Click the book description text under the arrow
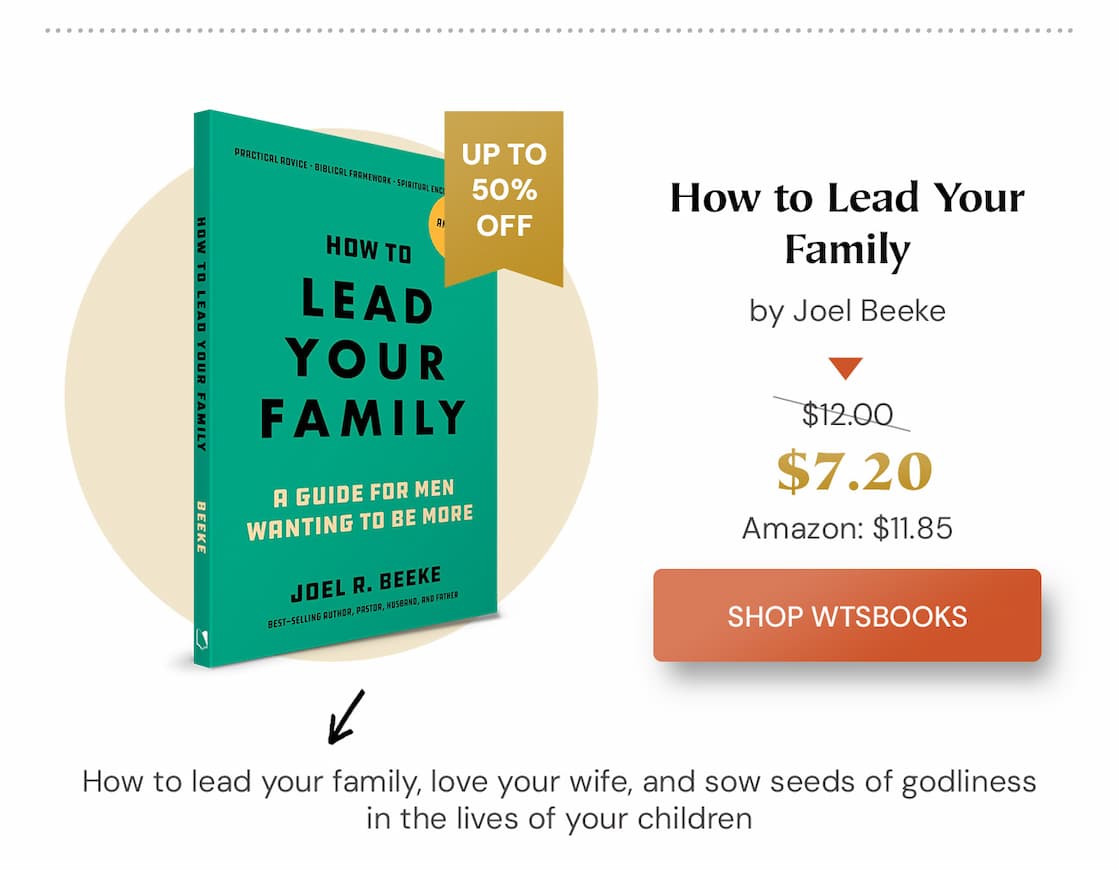Viewport: 1119px width, 870px height. pos(559,799)
